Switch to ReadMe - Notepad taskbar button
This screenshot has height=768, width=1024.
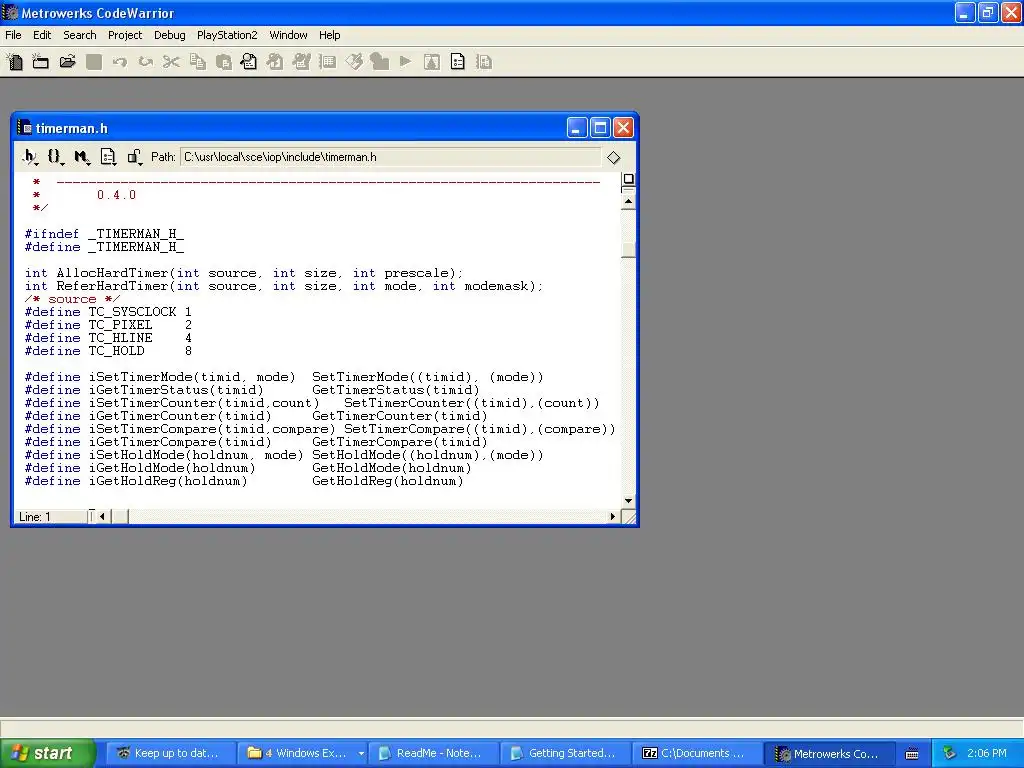coord(434,753)
